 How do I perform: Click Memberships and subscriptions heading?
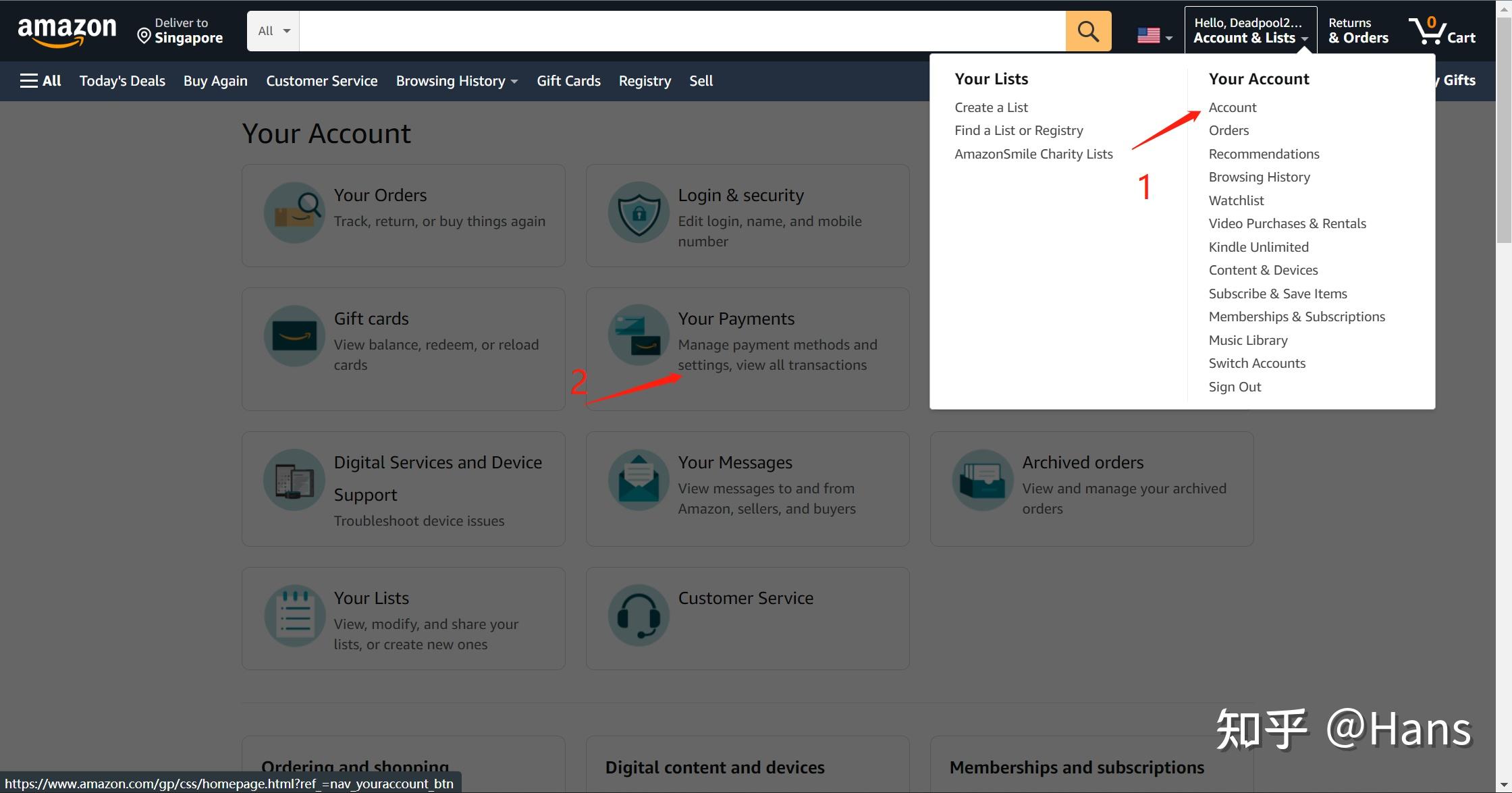pos(1077,767)
